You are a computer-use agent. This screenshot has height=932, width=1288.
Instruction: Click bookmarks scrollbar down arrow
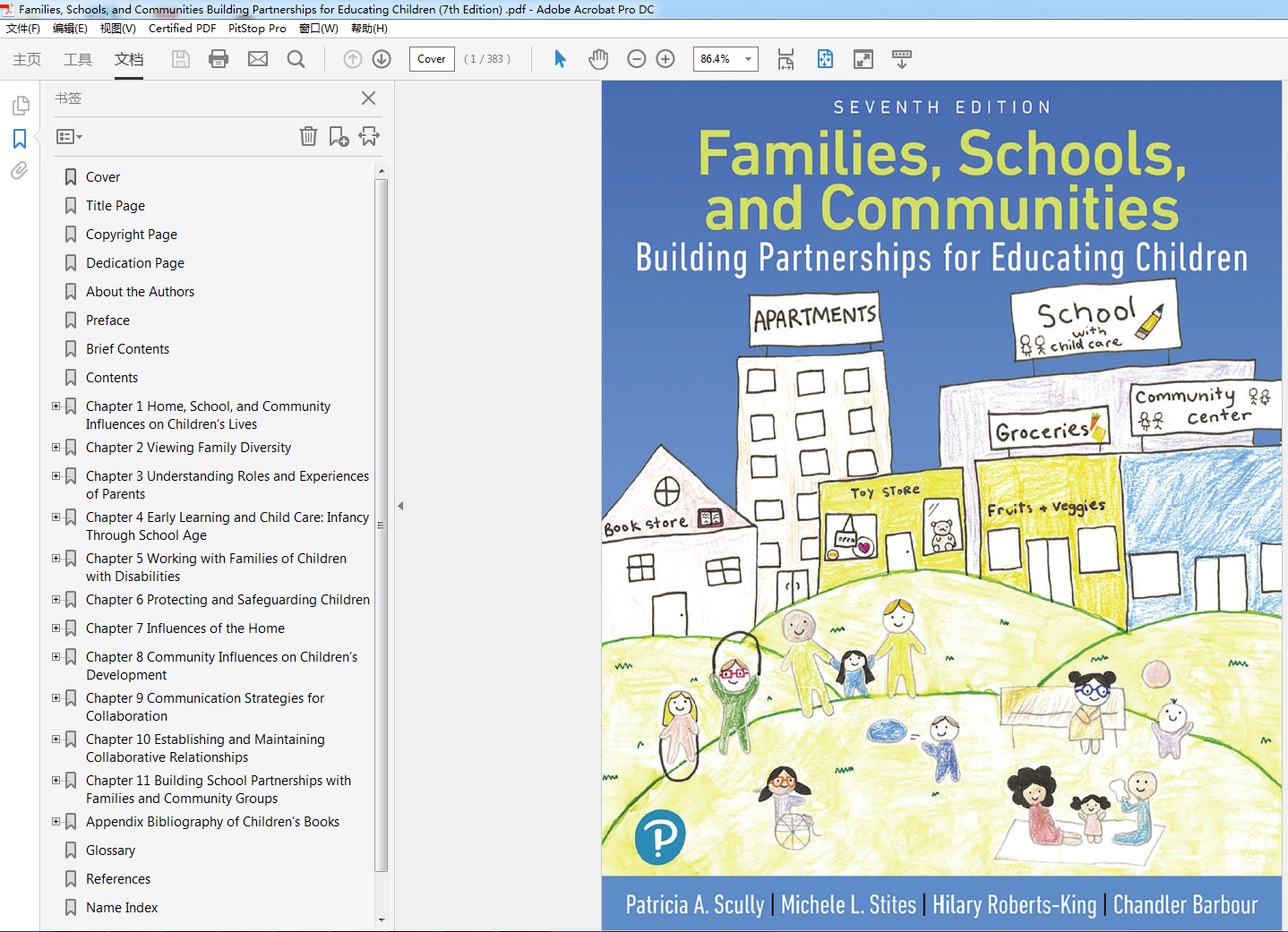click(x=382, y=919)
